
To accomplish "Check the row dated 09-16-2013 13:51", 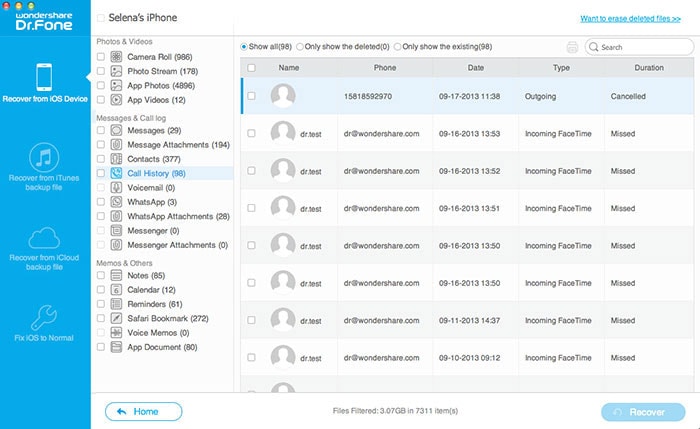I will point(251,208).
